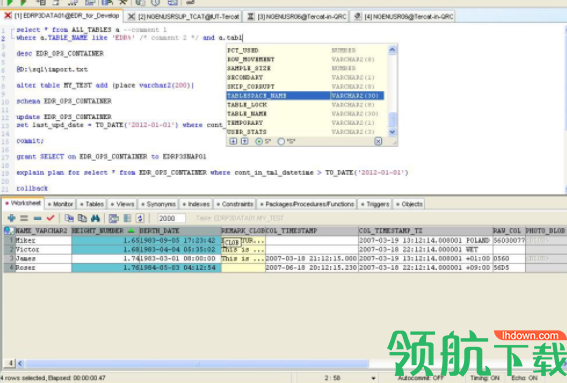The width and height of the screenshot is (567, 383).
Task: Click the red X icon on EDRP3DATA01 tab
Action: 7,16
